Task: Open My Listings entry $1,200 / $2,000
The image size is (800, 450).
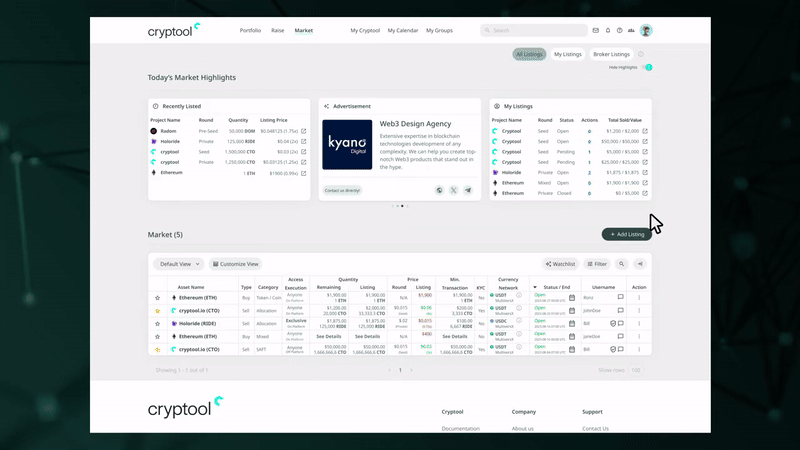Action: click(645, 131)
